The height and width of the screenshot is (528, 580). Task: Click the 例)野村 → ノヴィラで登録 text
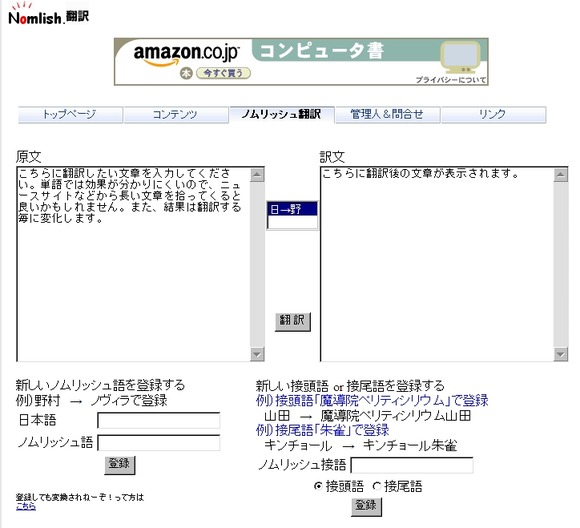(91, 400)
